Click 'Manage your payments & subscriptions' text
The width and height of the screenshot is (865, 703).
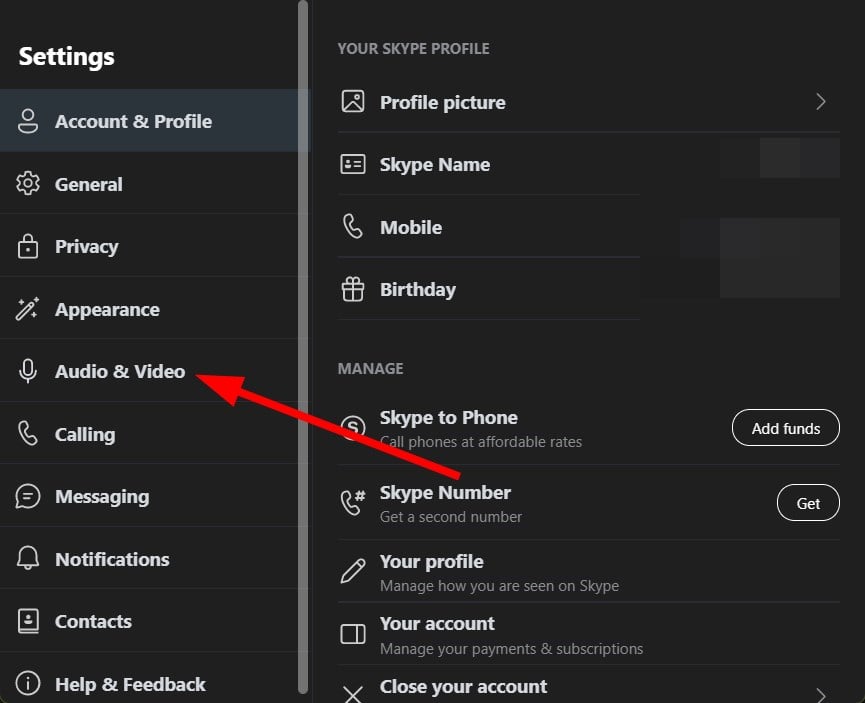coord(511,649)
